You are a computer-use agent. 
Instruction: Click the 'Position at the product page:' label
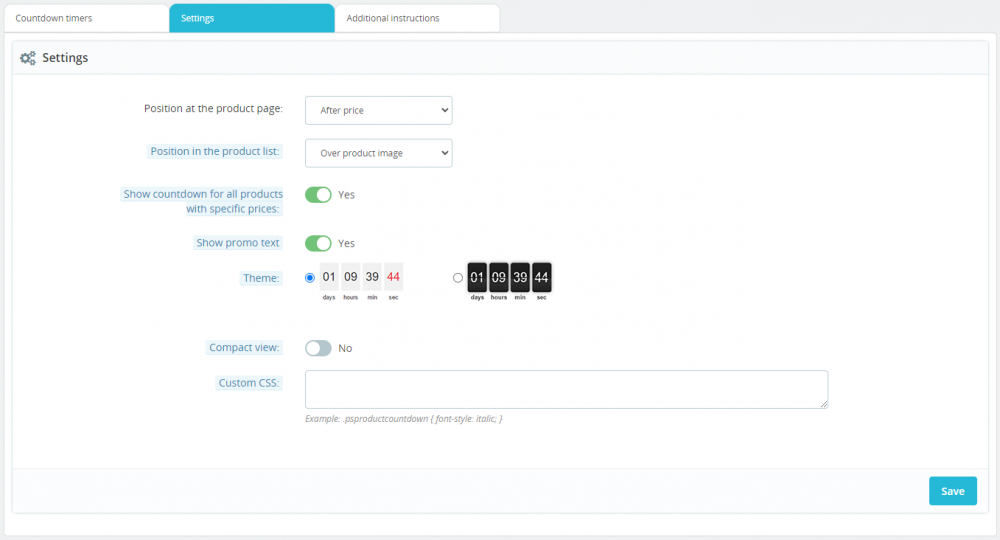click(x=213, y=108)
